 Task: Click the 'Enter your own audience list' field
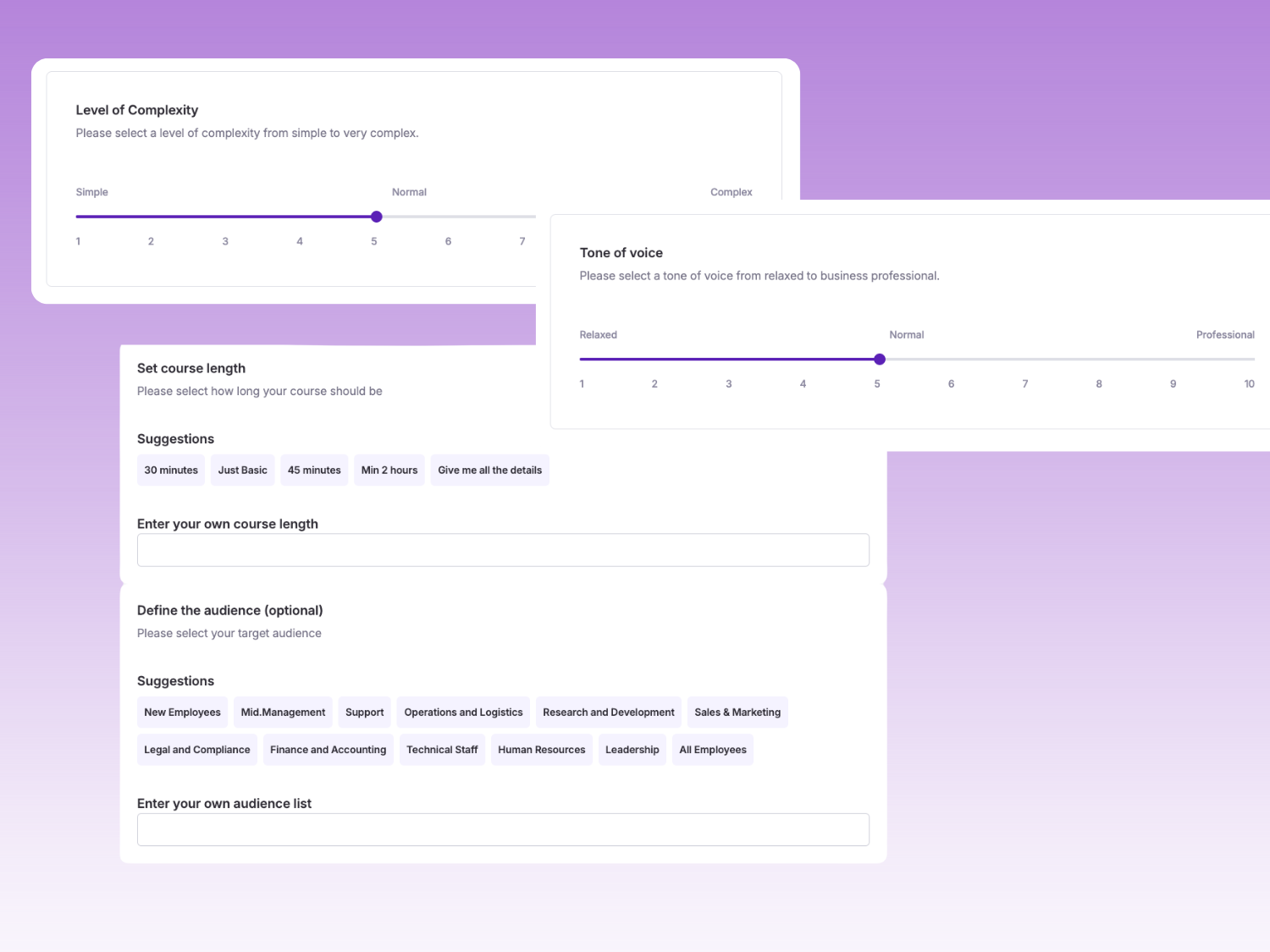pos(503,830)
